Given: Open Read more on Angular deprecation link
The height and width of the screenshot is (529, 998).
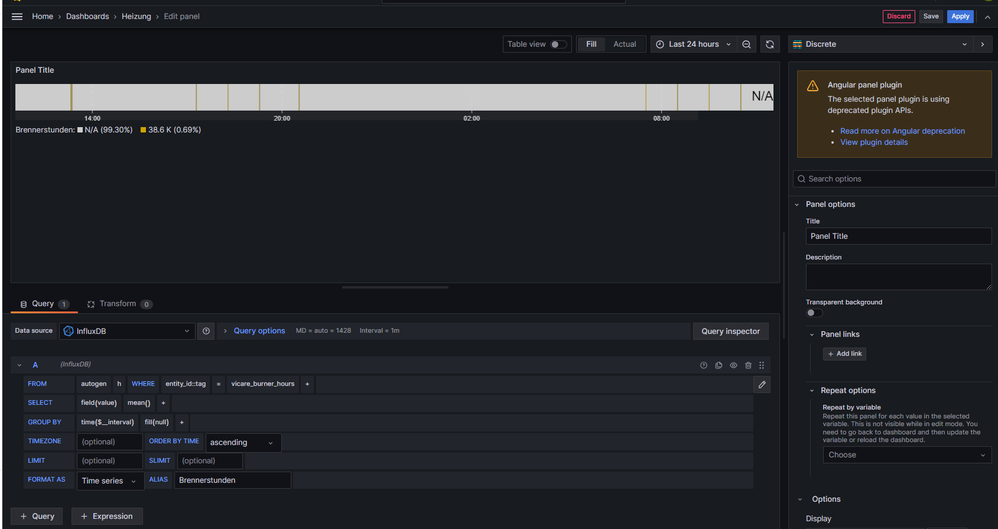Looking at the screenshot, I should coord(902,131).
